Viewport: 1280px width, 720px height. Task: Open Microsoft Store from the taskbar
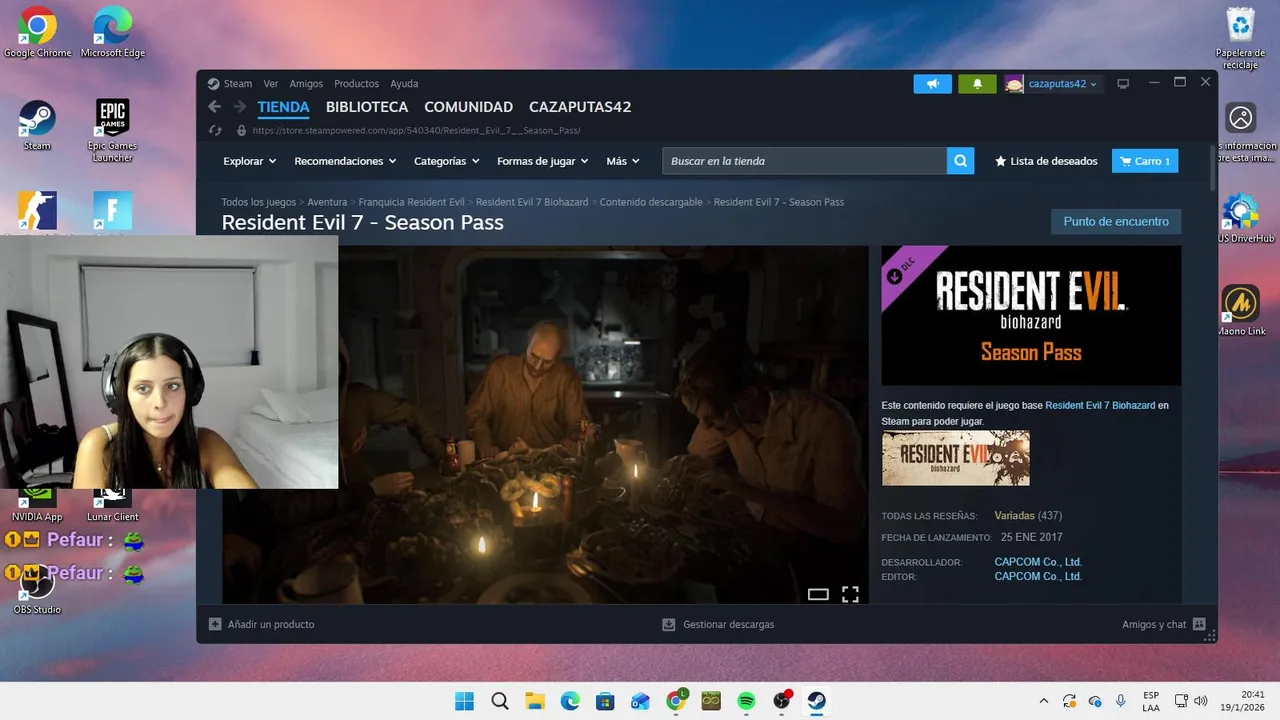click(605, 701)
